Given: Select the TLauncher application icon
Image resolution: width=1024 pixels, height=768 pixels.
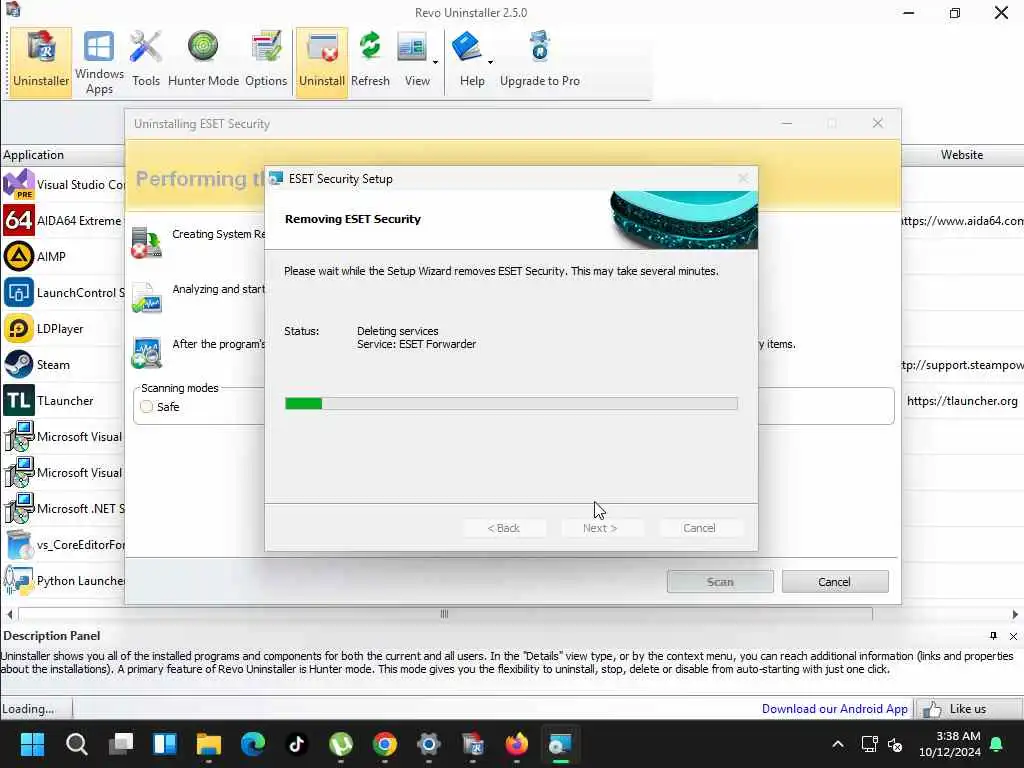Looking at the screenshot, I should point(19,400).
